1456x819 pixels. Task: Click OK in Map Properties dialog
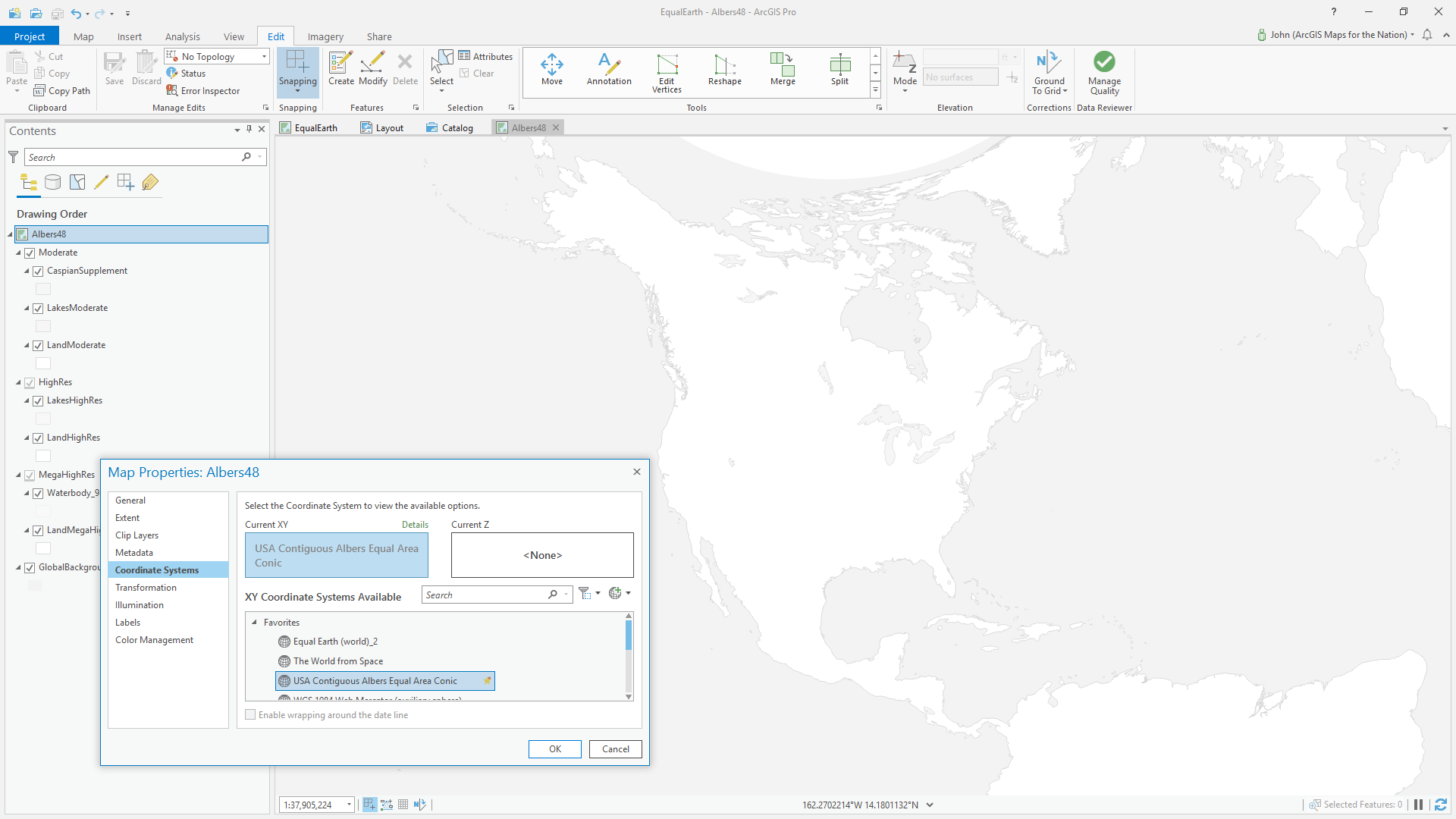[x=554, y=748]
